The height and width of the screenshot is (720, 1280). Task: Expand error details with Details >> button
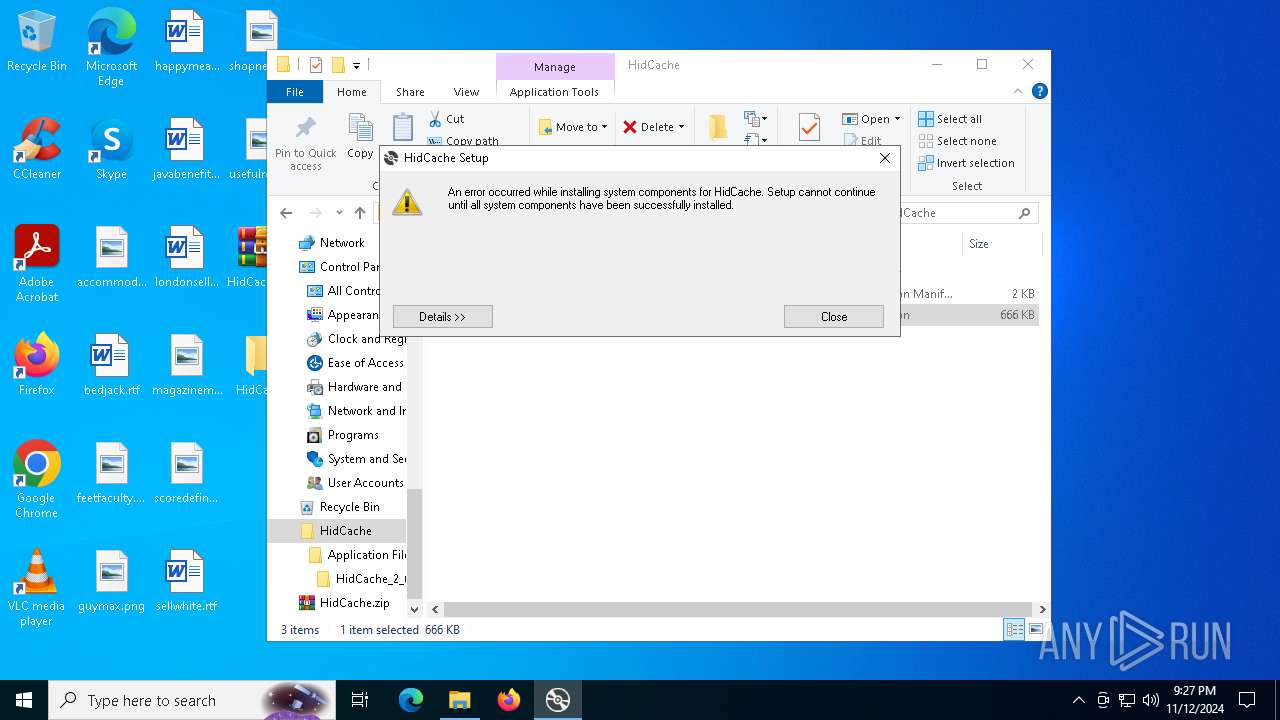pyautogui.click(x=443, y=317)
